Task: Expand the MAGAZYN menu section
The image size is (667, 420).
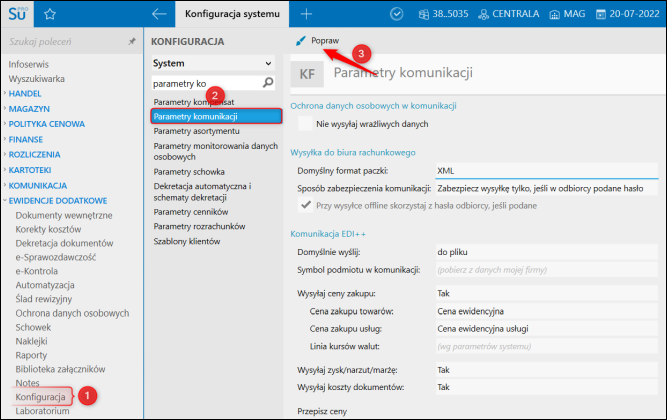Action: point(29,109)
